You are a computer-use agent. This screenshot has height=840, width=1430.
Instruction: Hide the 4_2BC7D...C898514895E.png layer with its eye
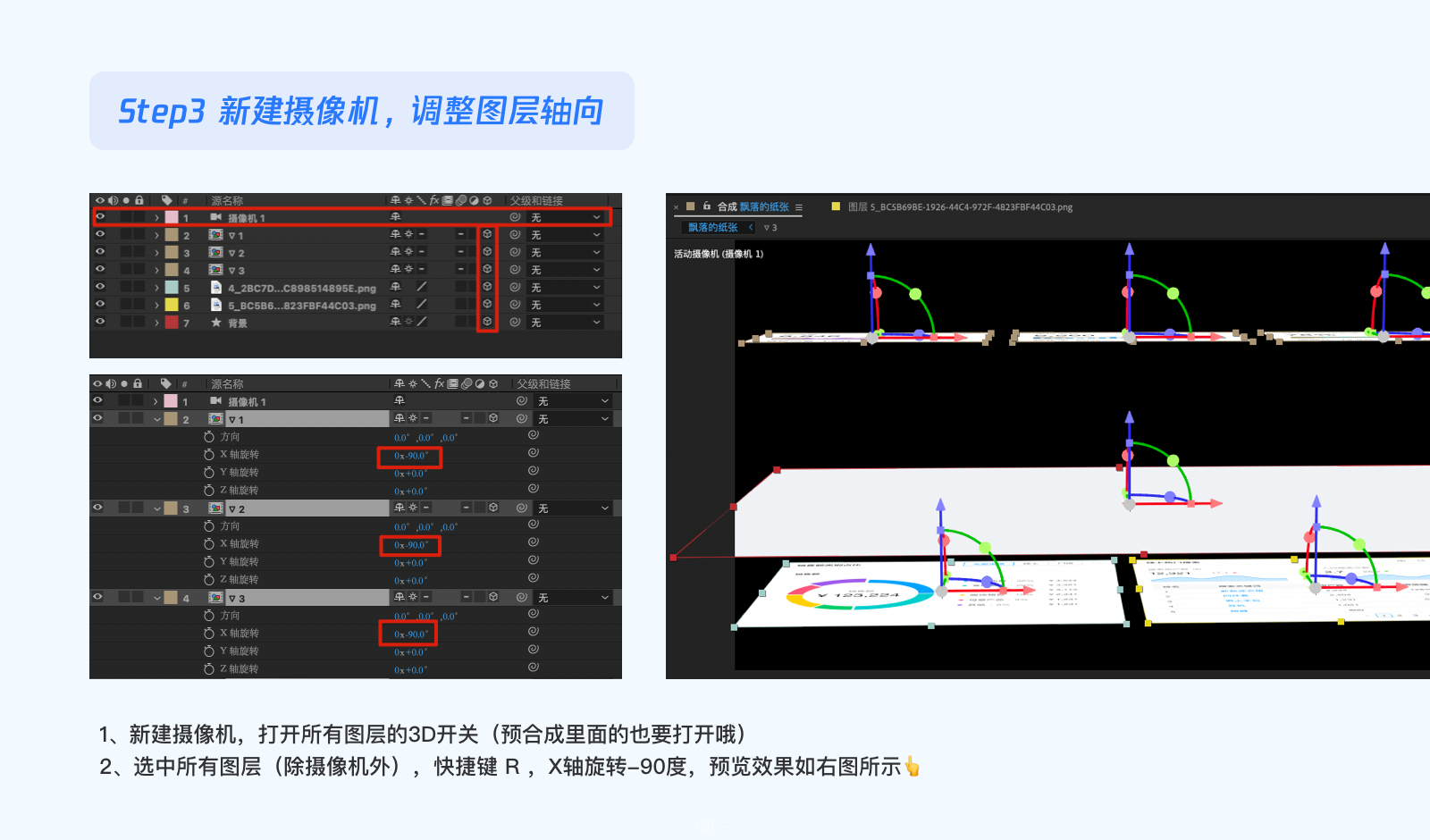click(x=100, y=287)
